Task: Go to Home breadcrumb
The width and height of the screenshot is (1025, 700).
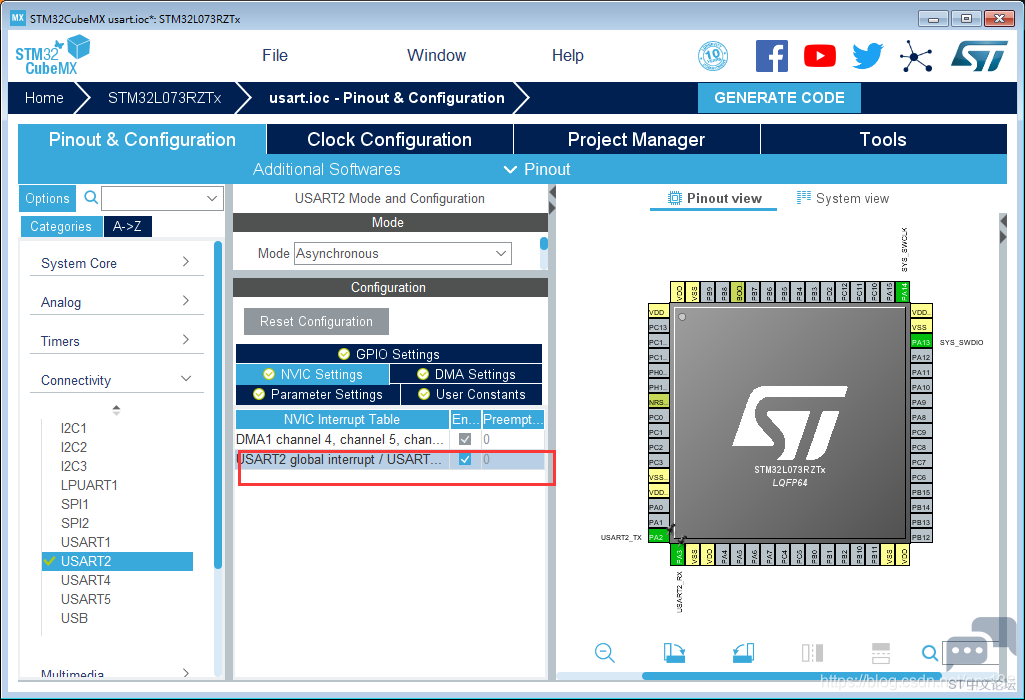Action: (x=44, y=98)
